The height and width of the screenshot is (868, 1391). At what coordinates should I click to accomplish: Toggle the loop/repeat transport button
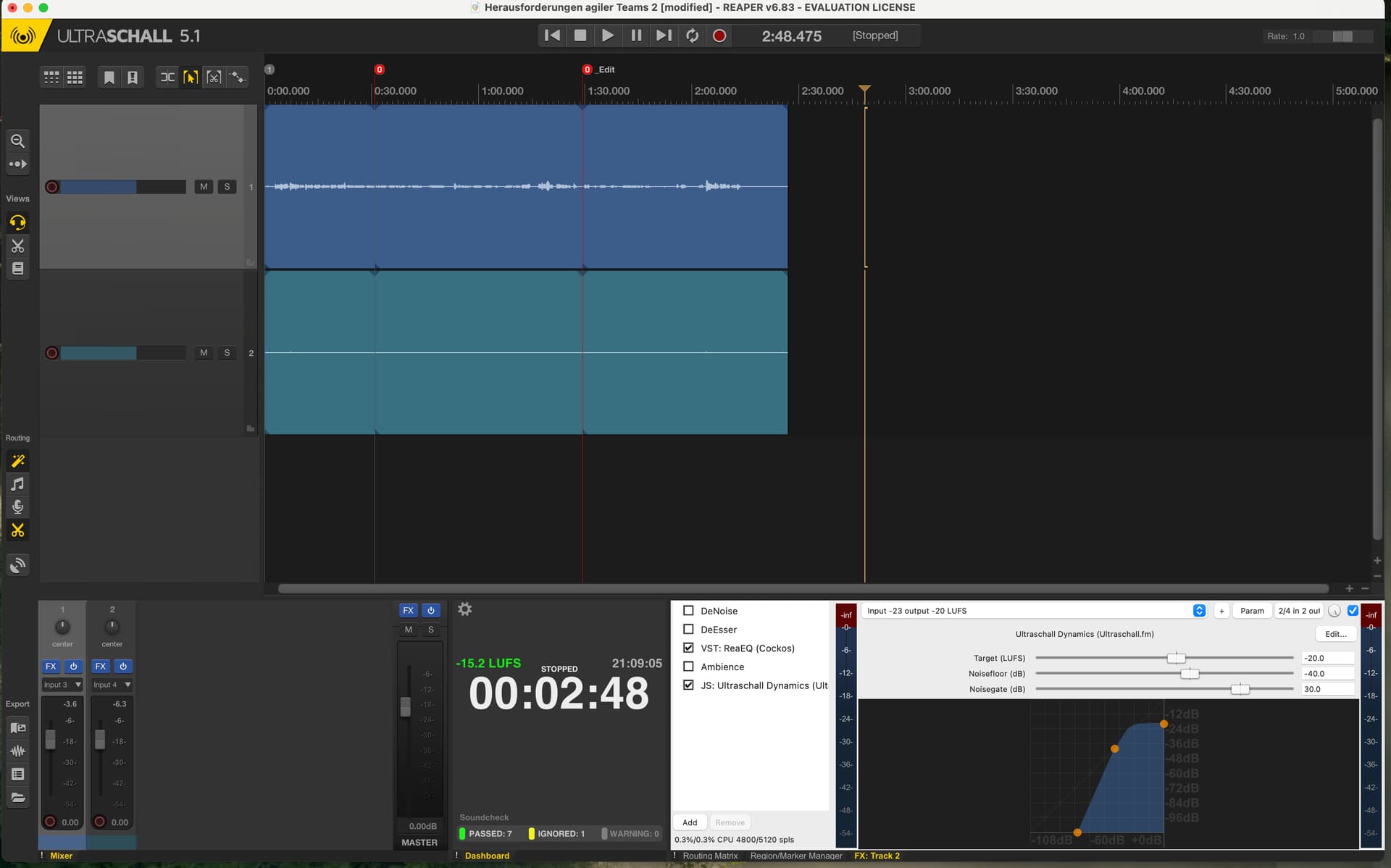(x=692, y=36)
